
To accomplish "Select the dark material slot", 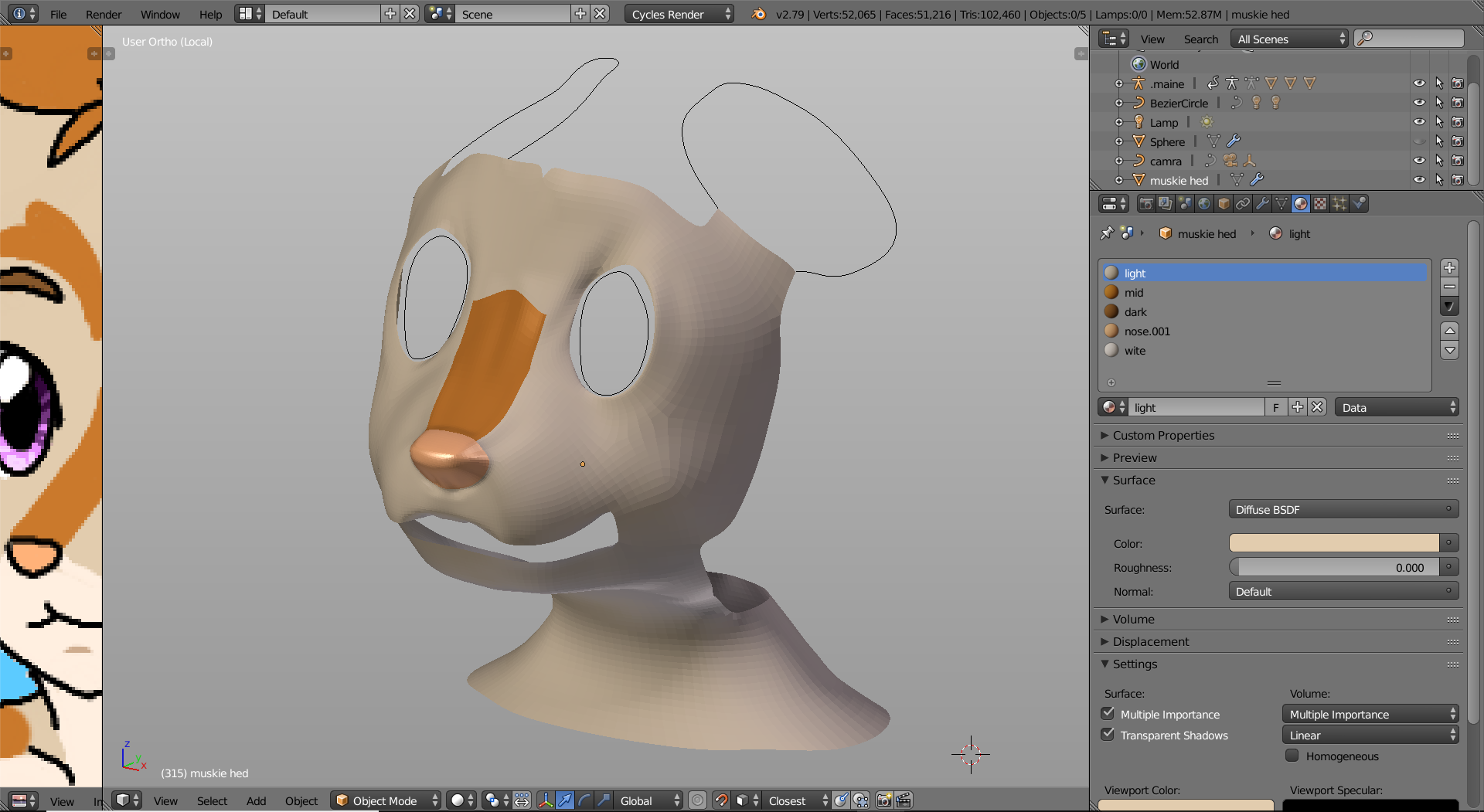I will (1135, 312).
